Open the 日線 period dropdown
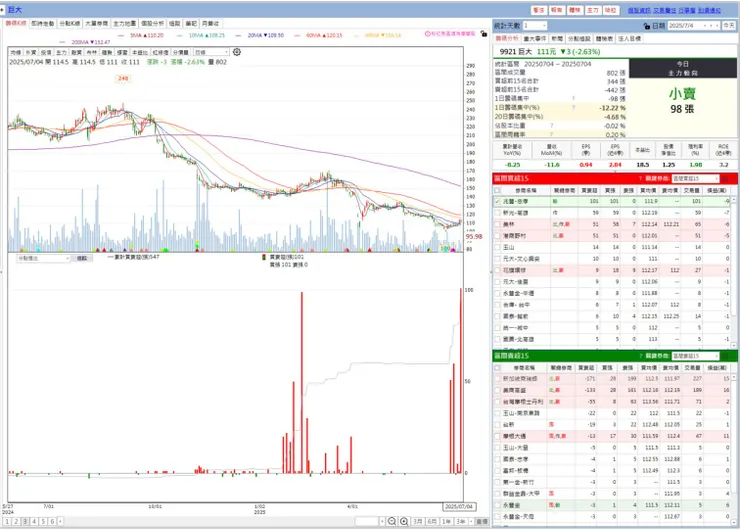Viewport: 740px width, 530px height. point(211,52)
